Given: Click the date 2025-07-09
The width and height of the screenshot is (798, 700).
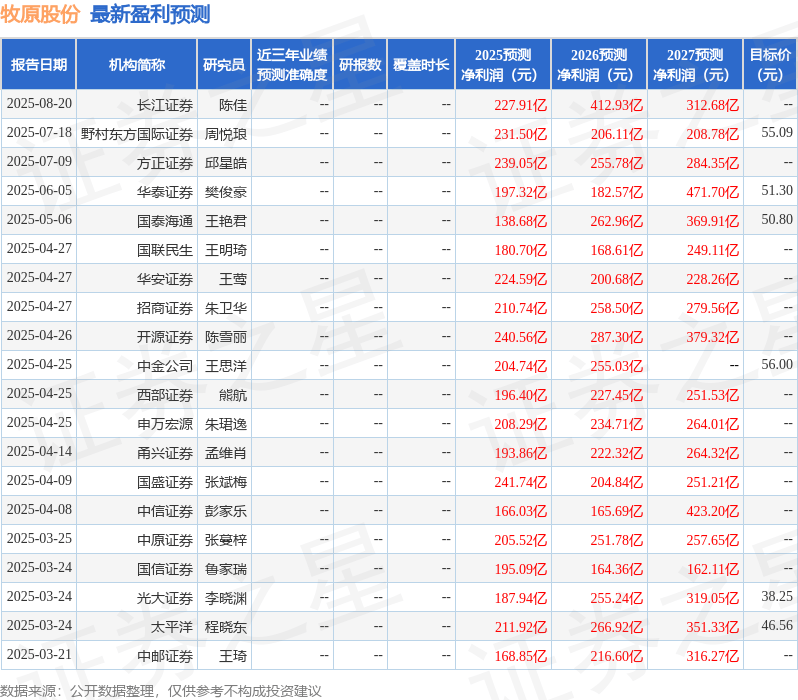Looking at the screenshot, I should [x=39, y=161].
